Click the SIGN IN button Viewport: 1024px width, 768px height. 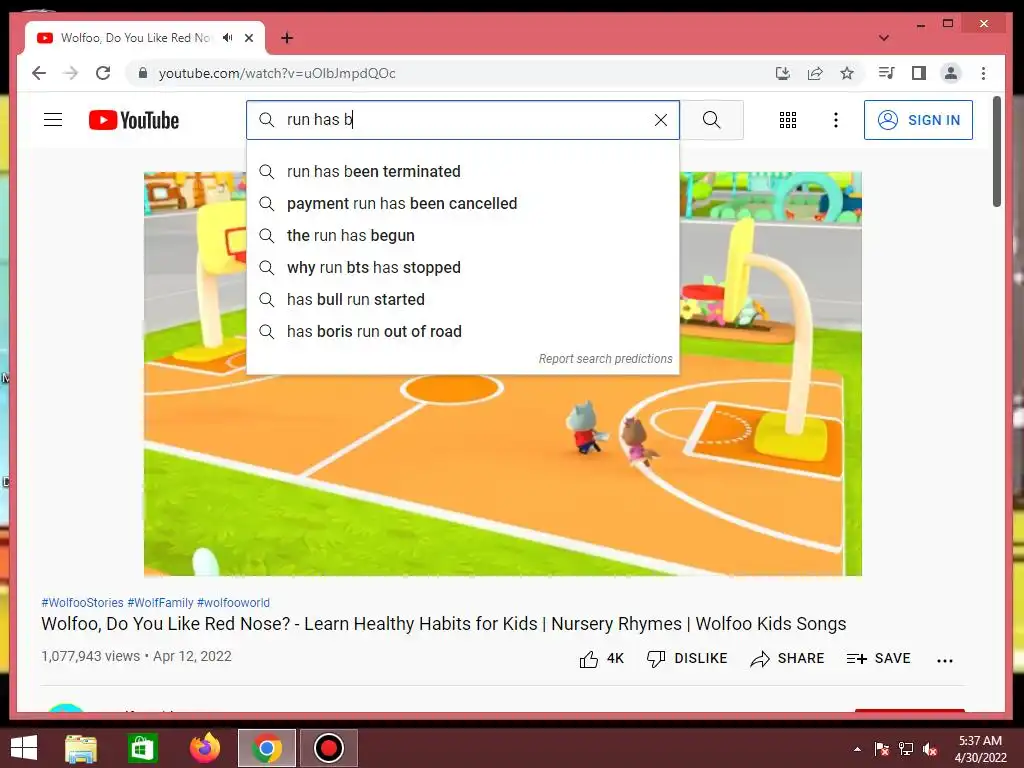(x=918, y=120)
